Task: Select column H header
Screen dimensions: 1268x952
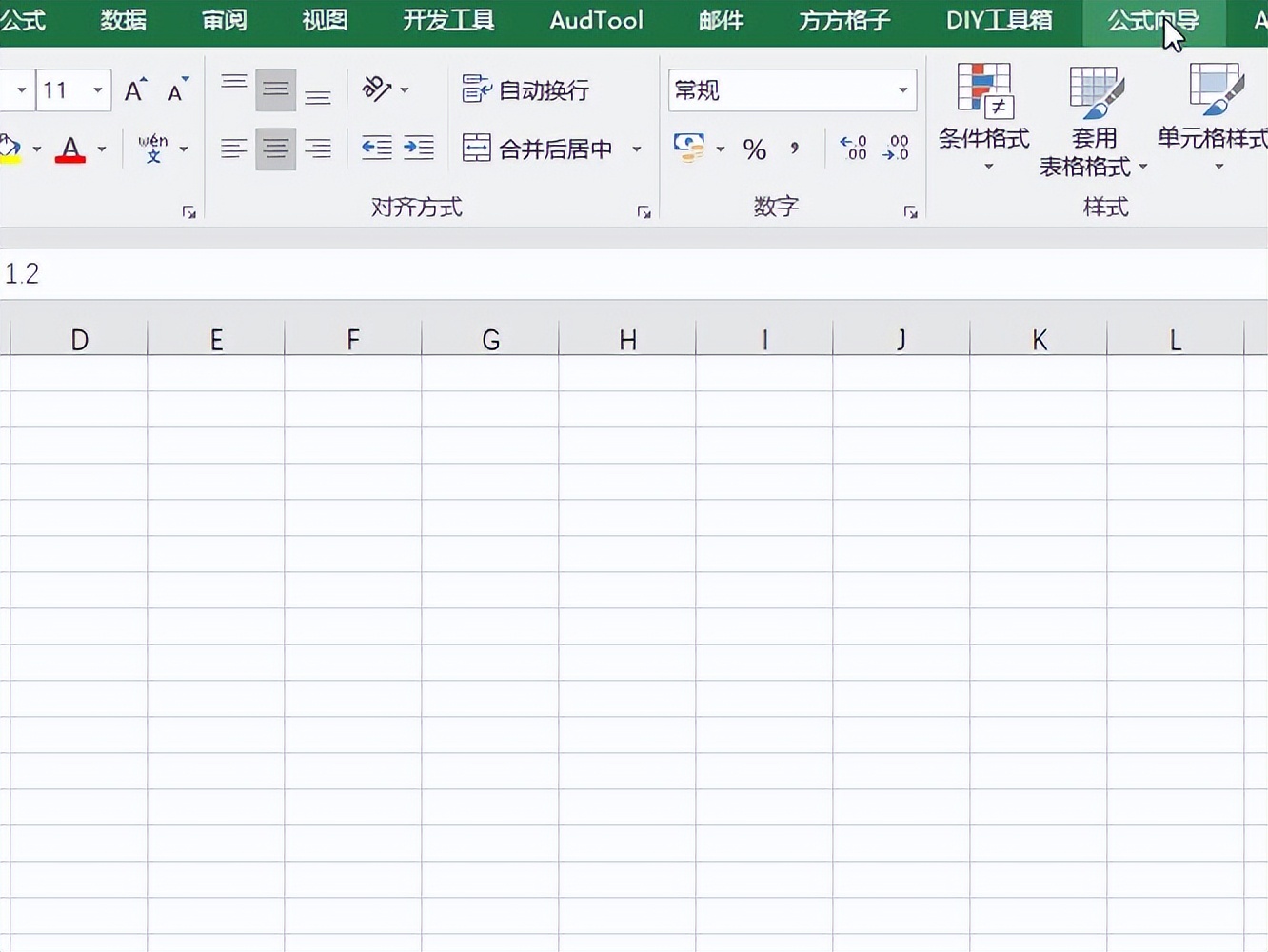Action: point(626,339)
